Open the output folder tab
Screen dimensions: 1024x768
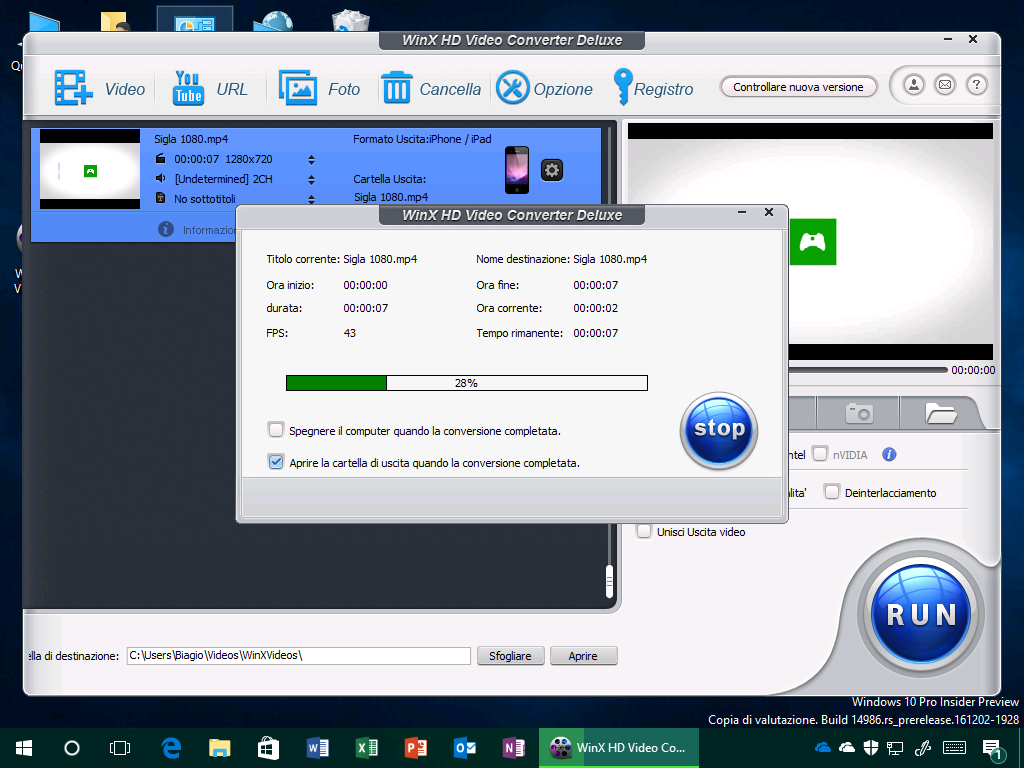click(940, 413)
